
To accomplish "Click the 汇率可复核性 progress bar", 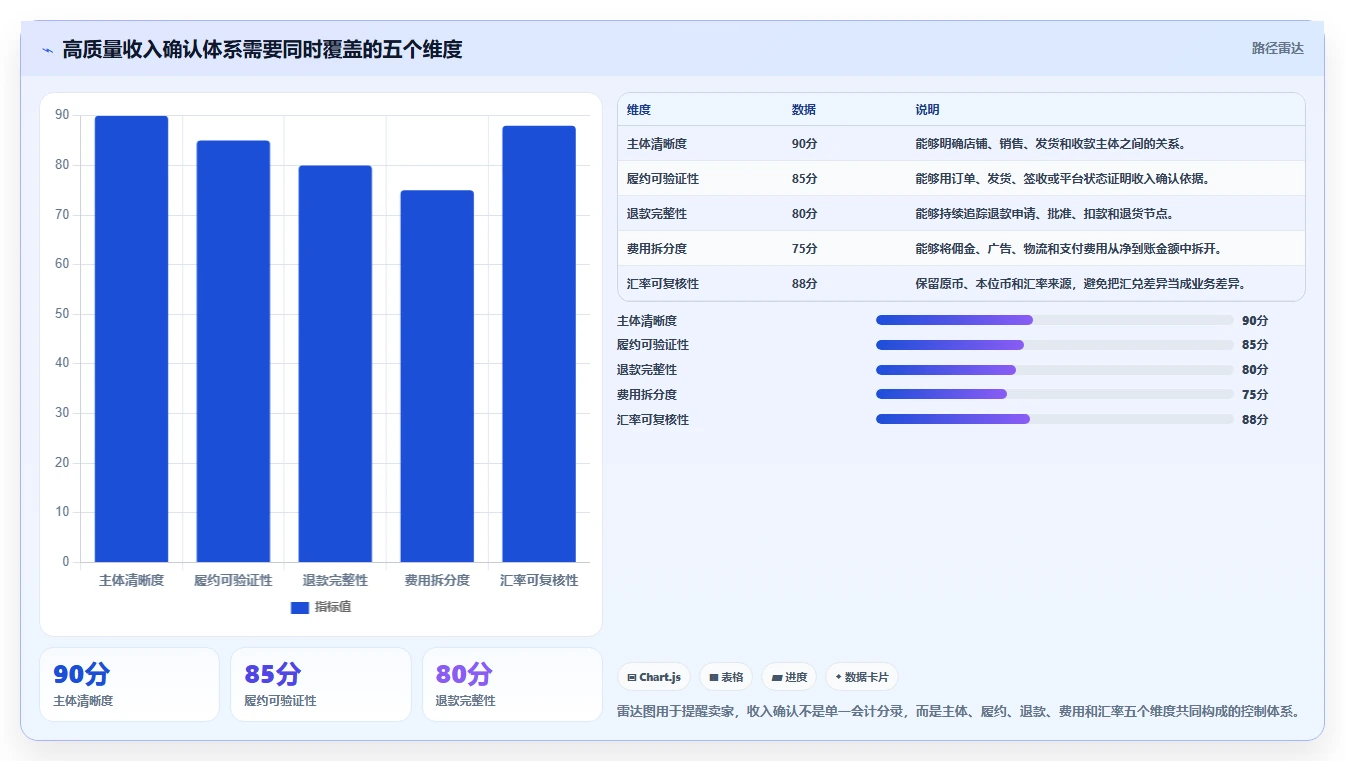I will tap(1055, 419).
